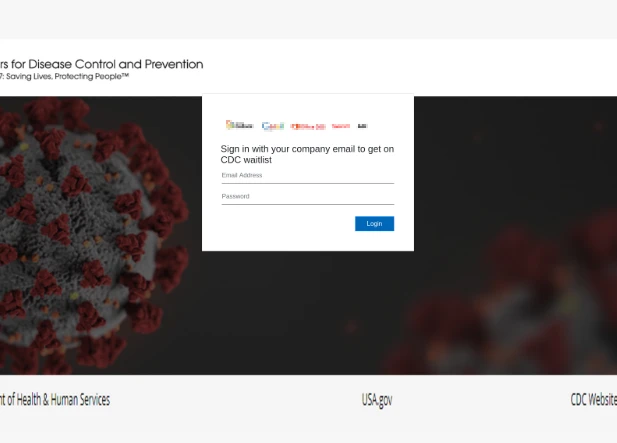Pick the small dark AOL logo
The width and height of the screenshot is (617, 443).
click(x=362, y=126)
